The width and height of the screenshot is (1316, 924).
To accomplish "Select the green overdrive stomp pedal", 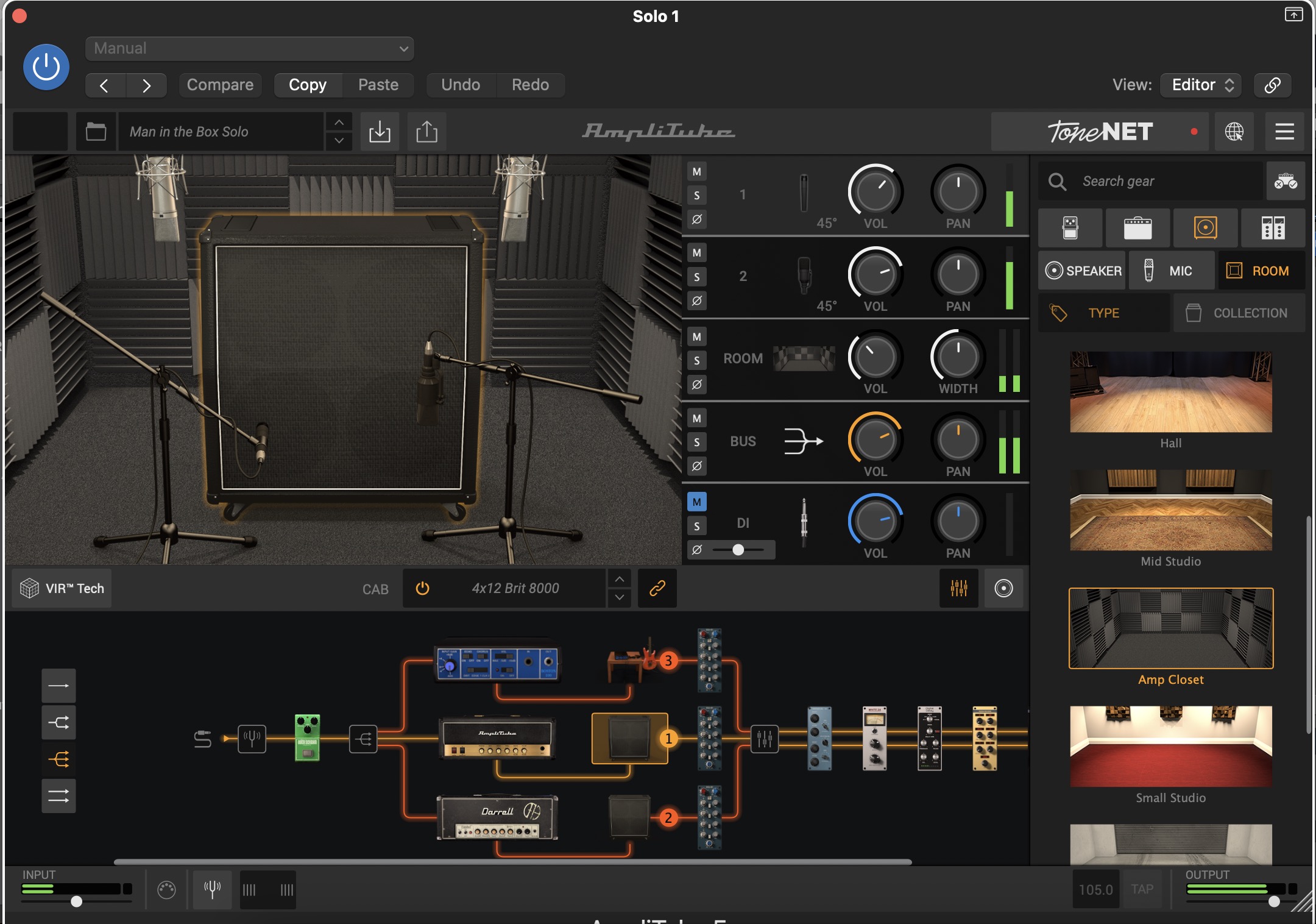I will pyautogui.click(x=307, y=738).
